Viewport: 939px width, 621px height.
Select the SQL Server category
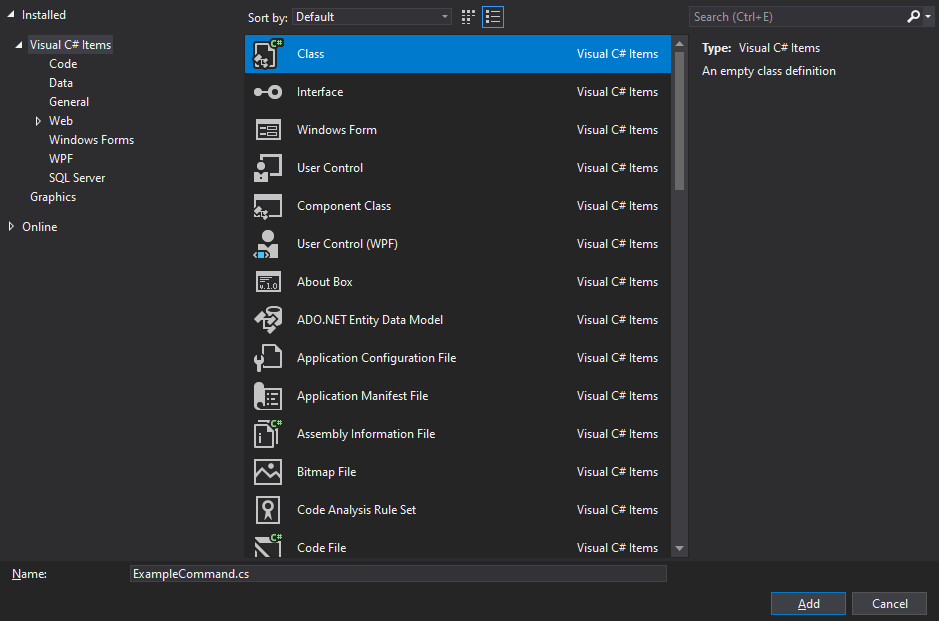point(77,178)
